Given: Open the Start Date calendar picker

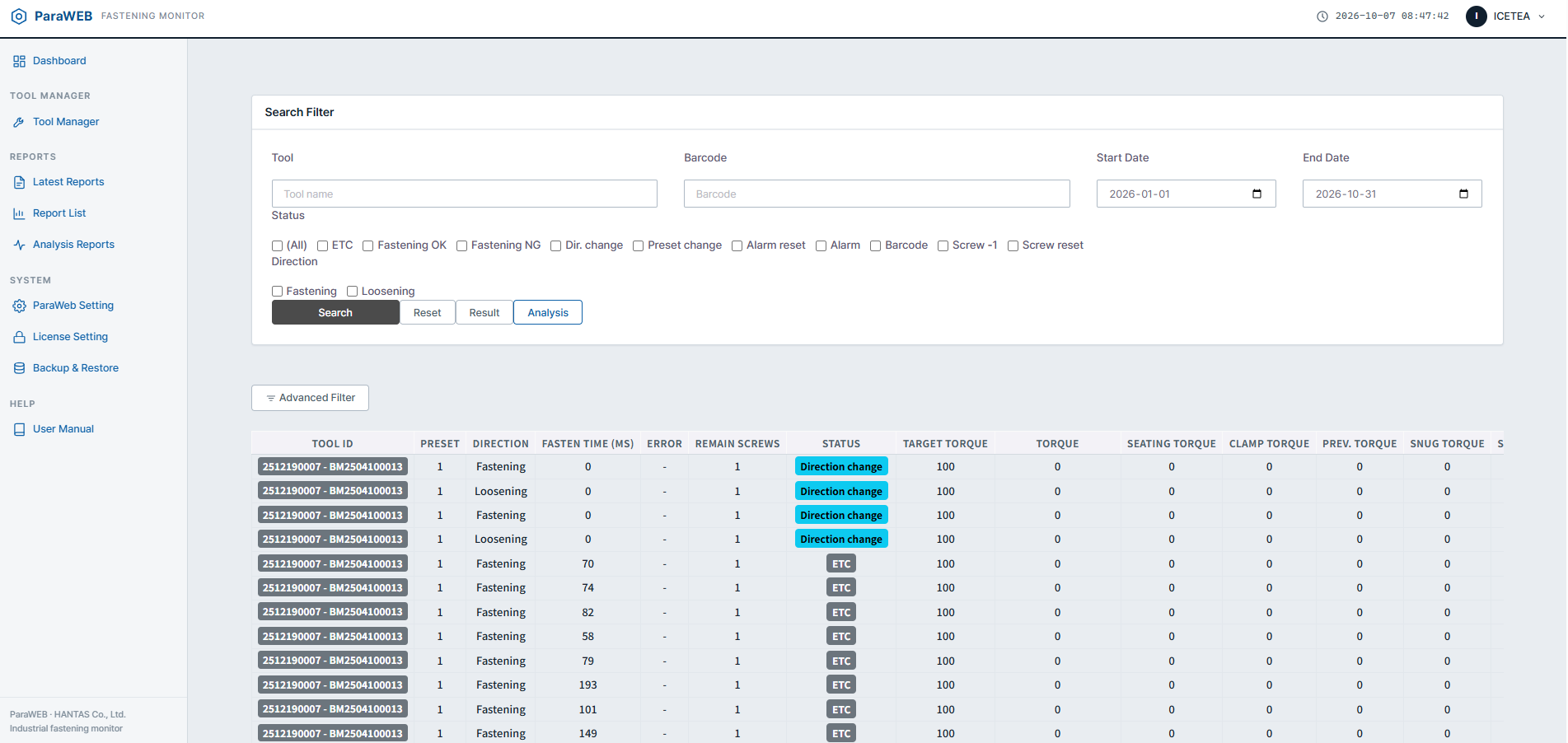Looking at the screenshot, I should (1257, 194).
